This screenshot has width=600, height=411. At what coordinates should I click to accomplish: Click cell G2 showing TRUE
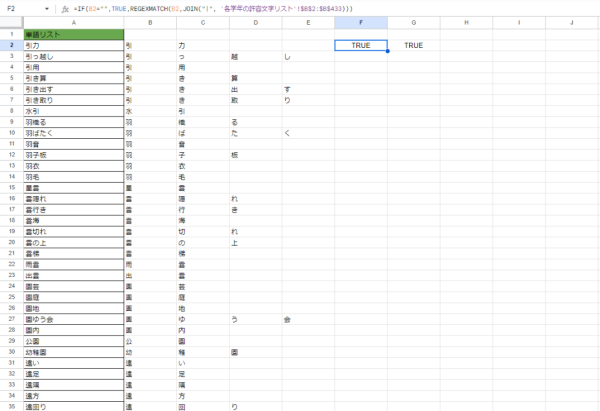point(413,45)
